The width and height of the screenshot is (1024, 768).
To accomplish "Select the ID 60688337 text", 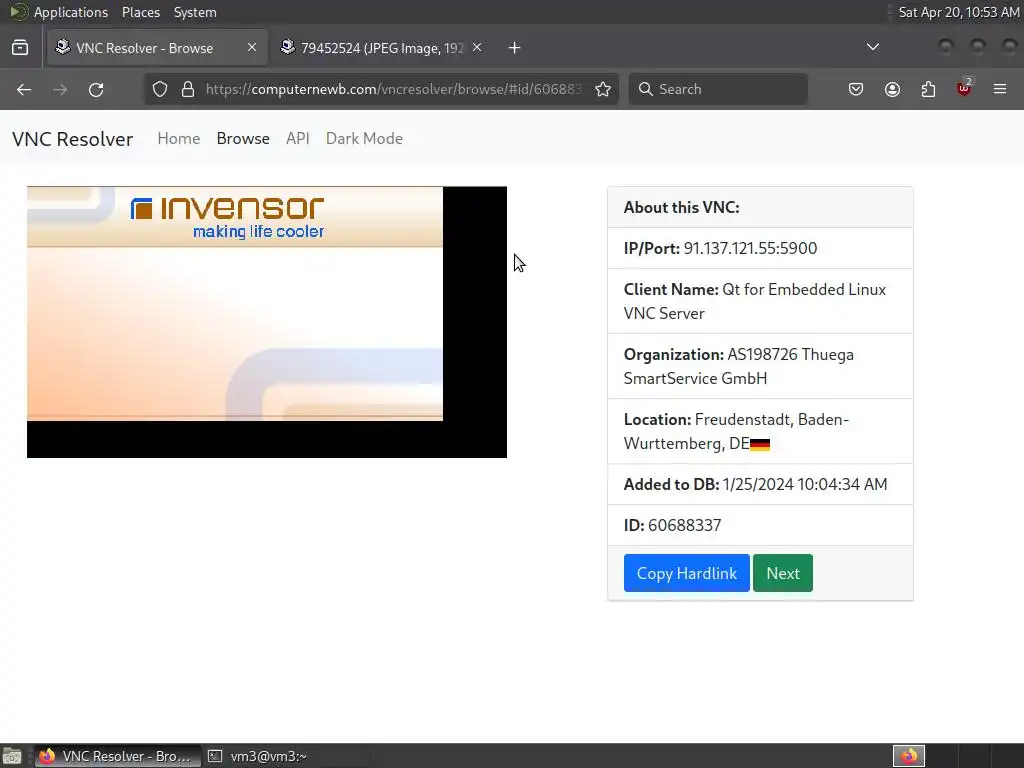I will coord(672,525).
